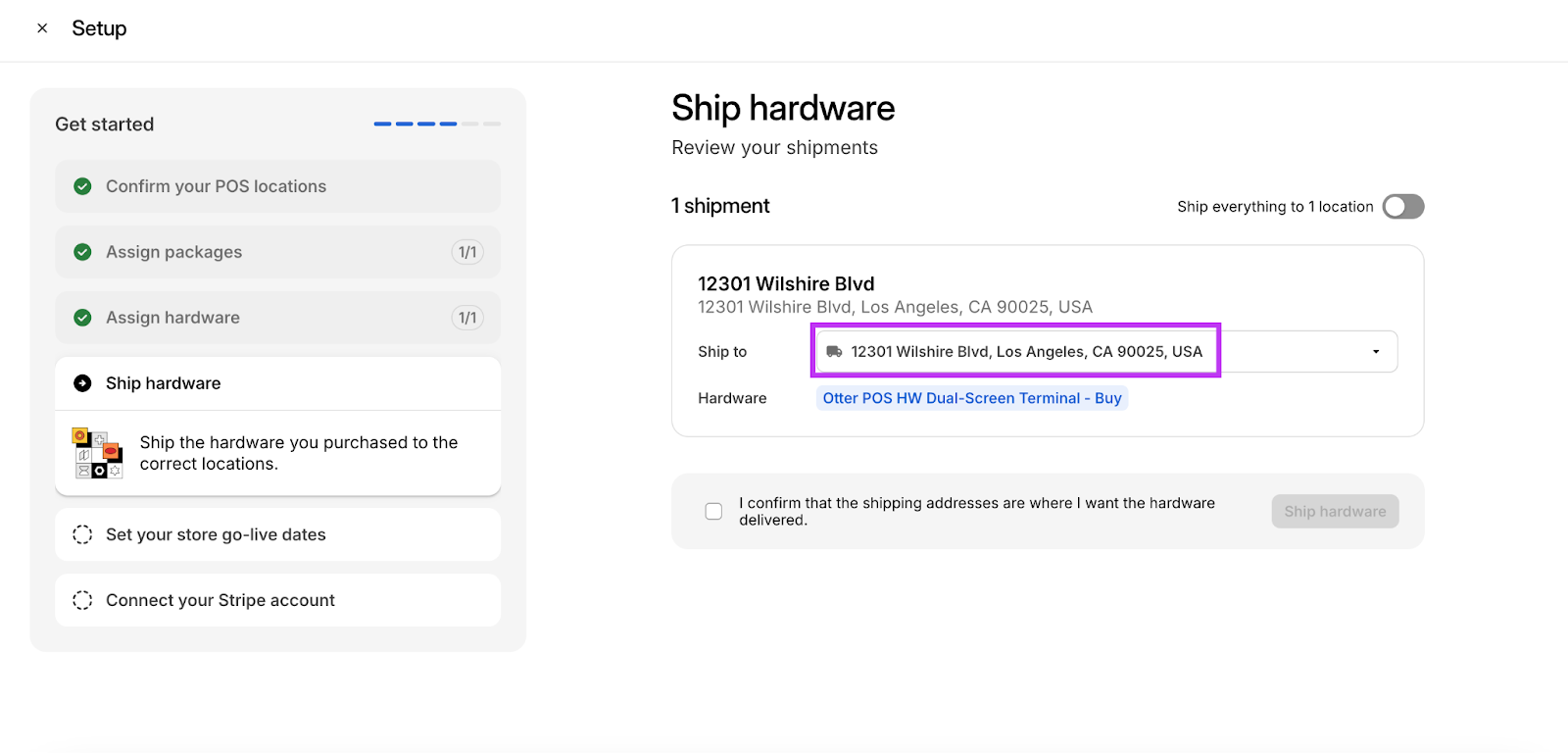Click the Ship hardware button
This screenshot has width=1568, height=753.
click(1335, 512)
